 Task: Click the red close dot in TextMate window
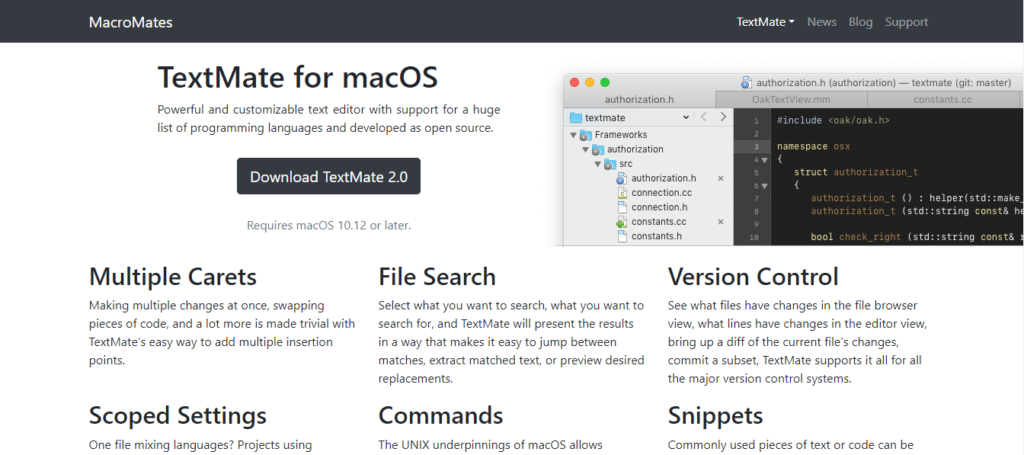575,82
